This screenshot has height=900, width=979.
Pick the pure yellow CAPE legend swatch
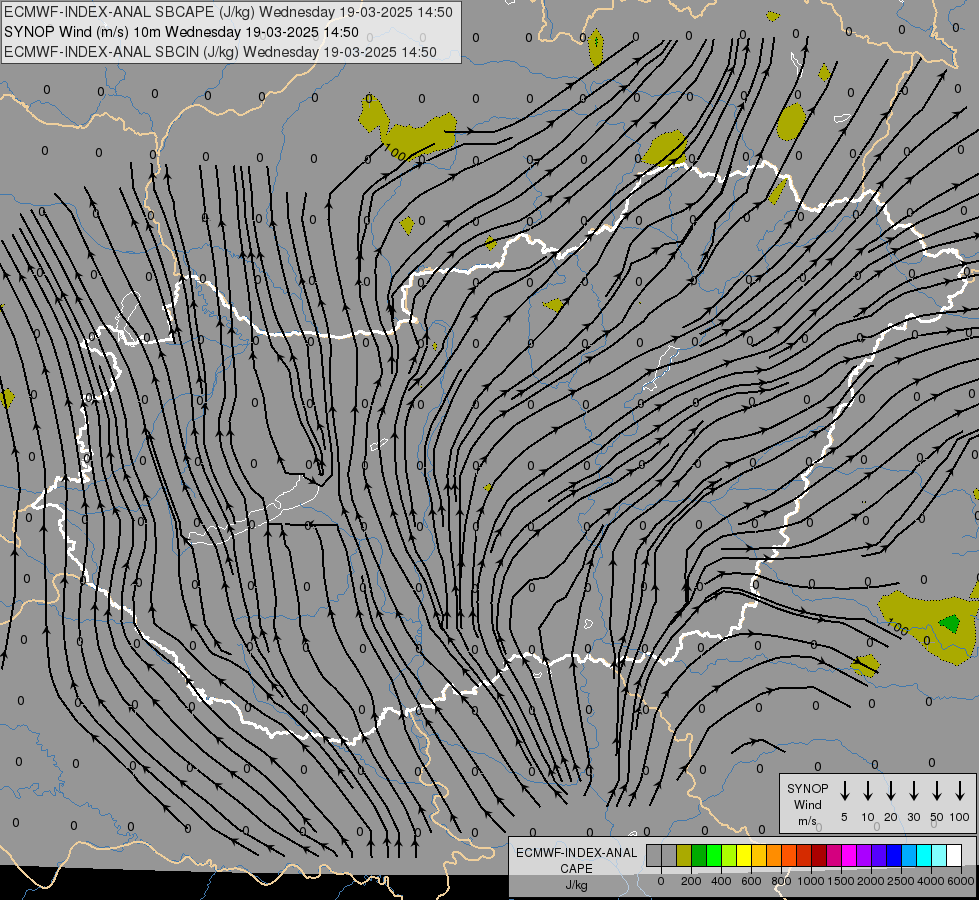(x=744, y=855)
